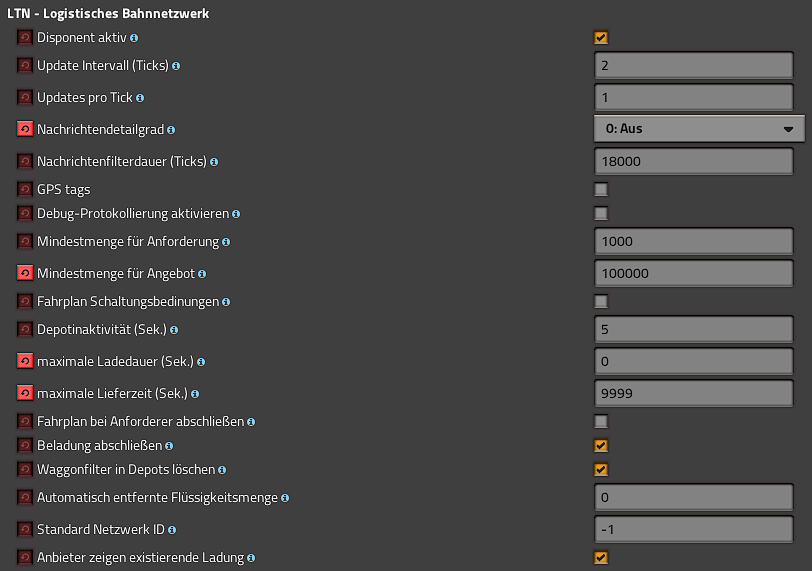Disable the Disponent aktiv checkbox

[601, 37]
